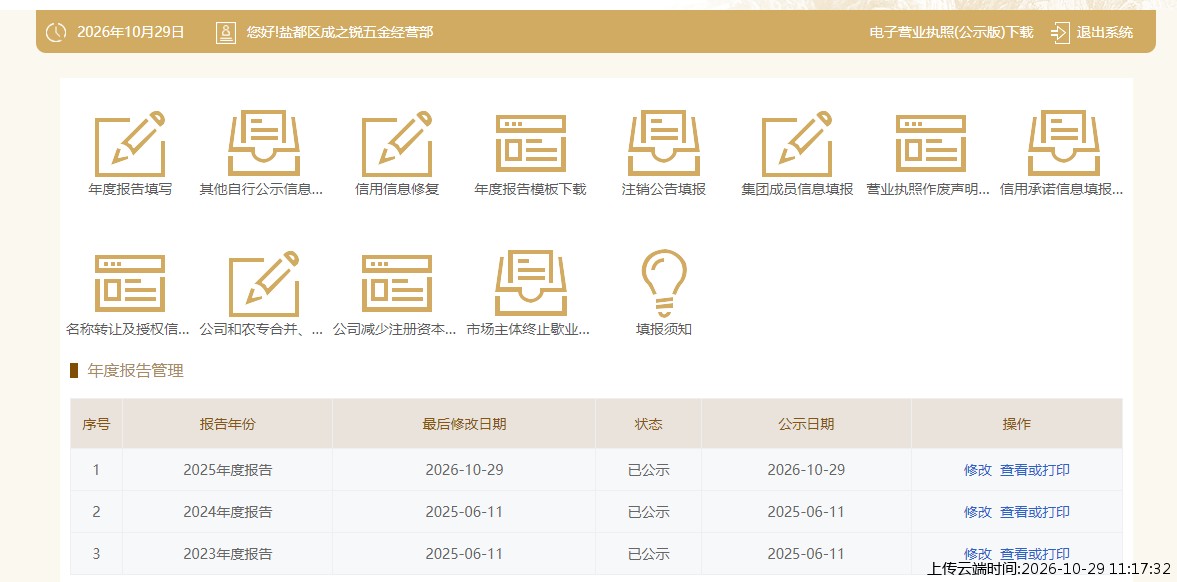Click the 公示日期 column header
Viewport: 1177px width, 582px height.
(x=806, y=424)
